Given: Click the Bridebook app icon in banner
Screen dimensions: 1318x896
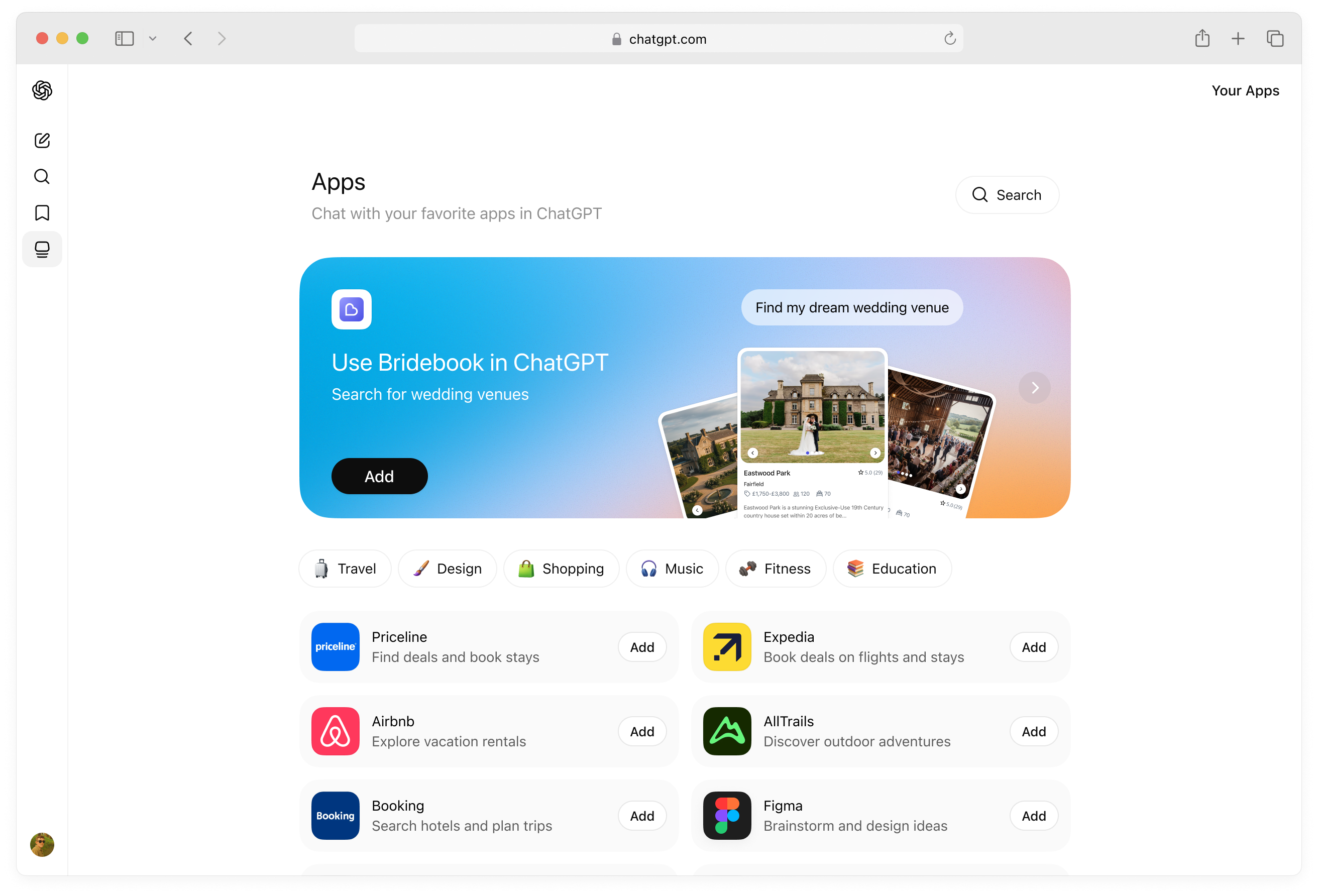Looking at the screenshot, I should tap(351, 309).
